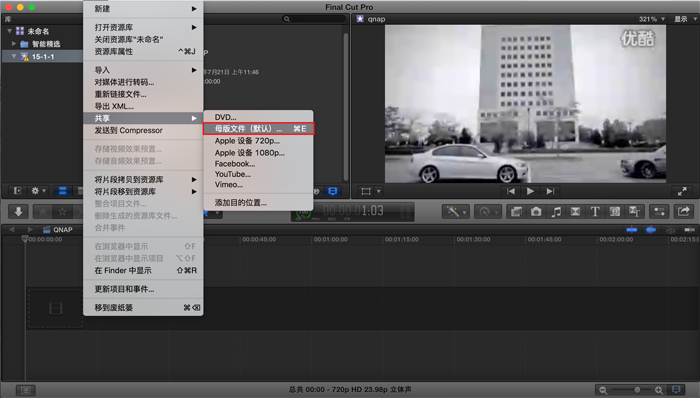Expand the 新建 submenu
This screenshot has height=398, width=700.
coord(143,8)
